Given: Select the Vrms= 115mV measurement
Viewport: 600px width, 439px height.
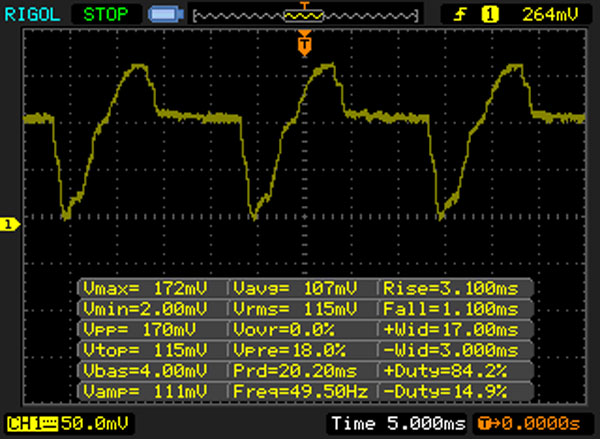Looking at the screenshot, I should [303, 309].
